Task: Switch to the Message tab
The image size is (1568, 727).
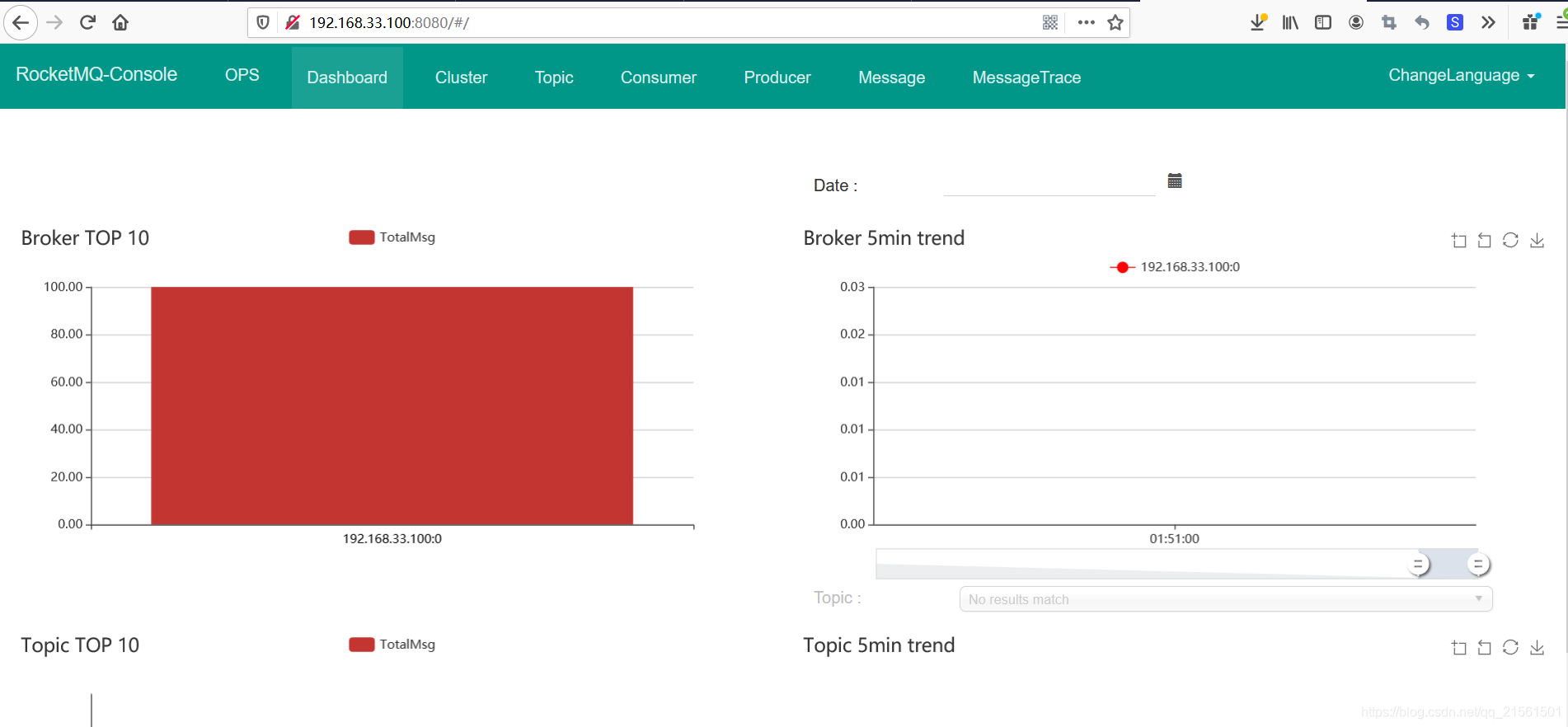Action: (892, 77)
